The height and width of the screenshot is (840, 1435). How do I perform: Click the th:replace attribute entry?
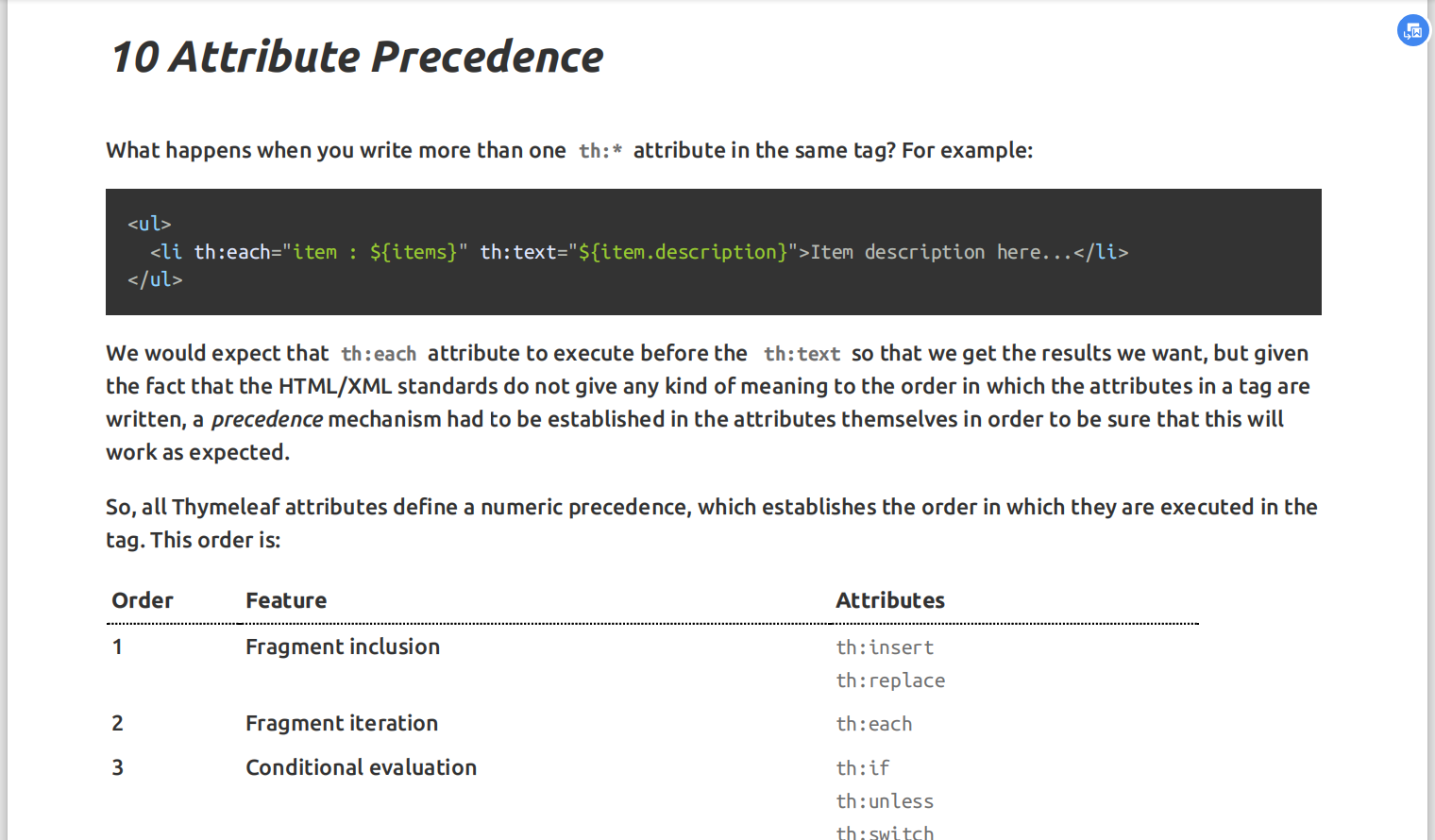[890, 680]
